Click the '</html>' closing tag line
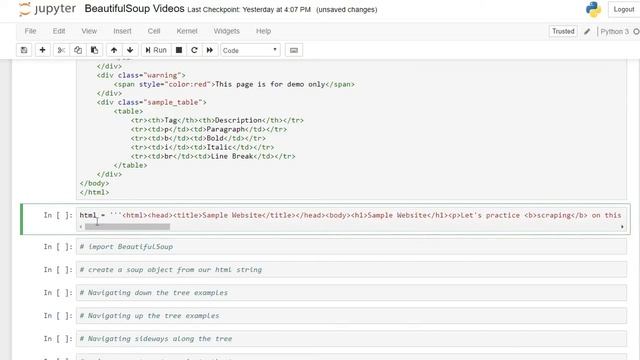This screenshot has height=360, width=640. point(94,192)
